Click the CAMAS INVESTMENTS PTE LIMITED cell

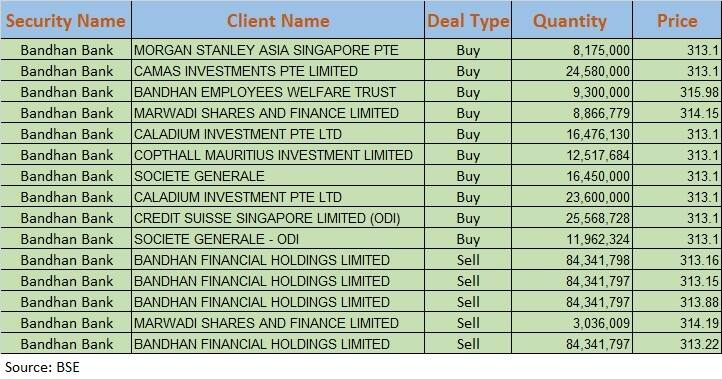pos(278,71)
